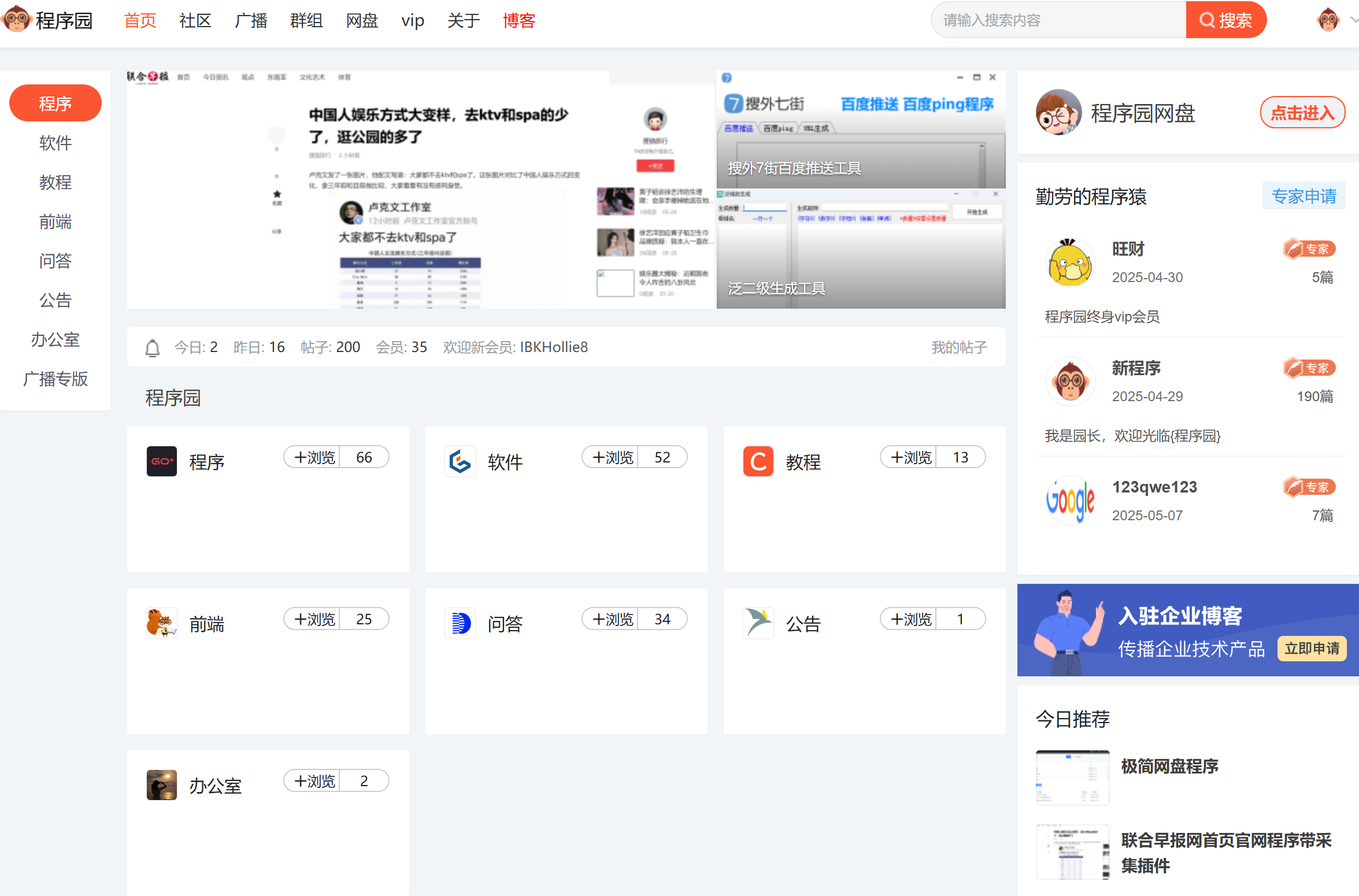Open the 极简网盘程序 thumbnail
This screenshot has height=896, width=1359.
tap(1072, 777)
